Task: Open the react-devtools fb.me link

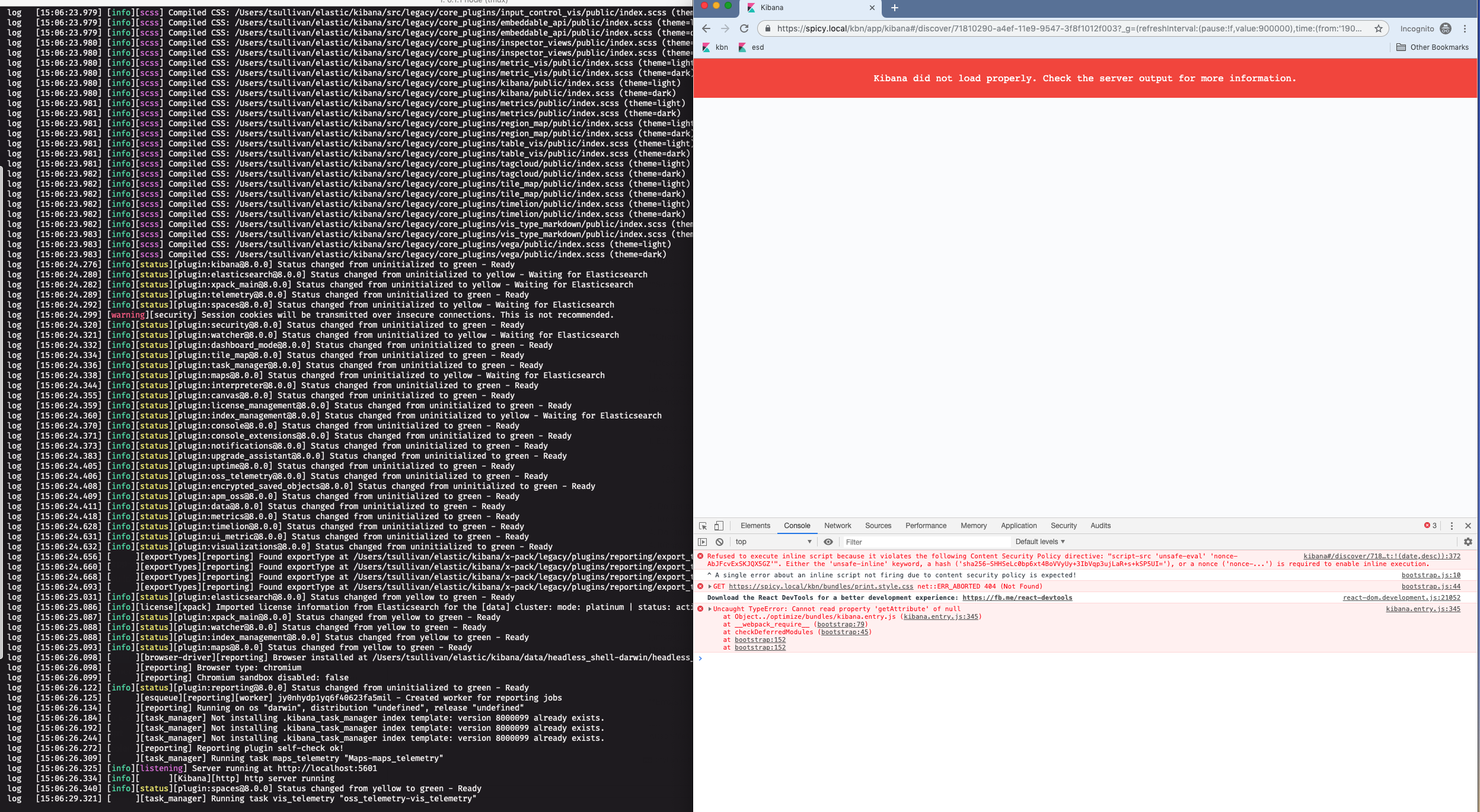Action: click(x=1017, y=597)
